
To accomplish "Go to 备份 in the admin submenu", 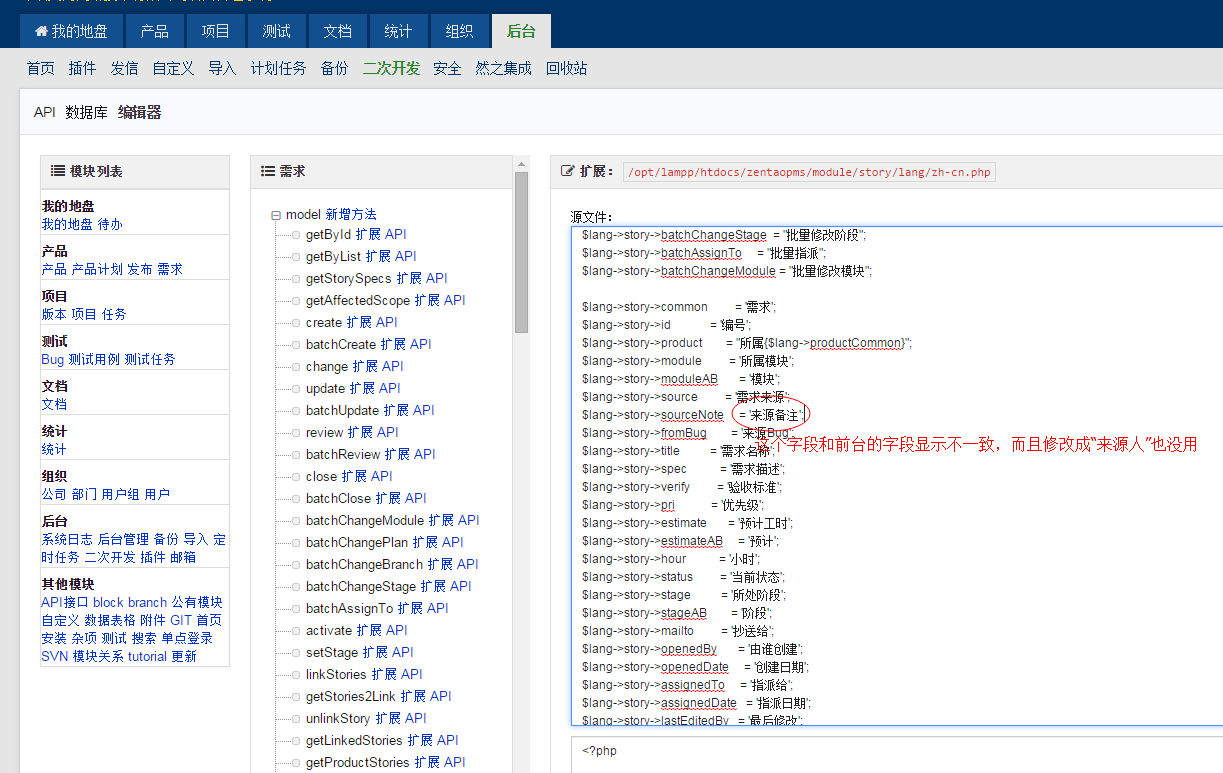I will click(x=334, y=69).
